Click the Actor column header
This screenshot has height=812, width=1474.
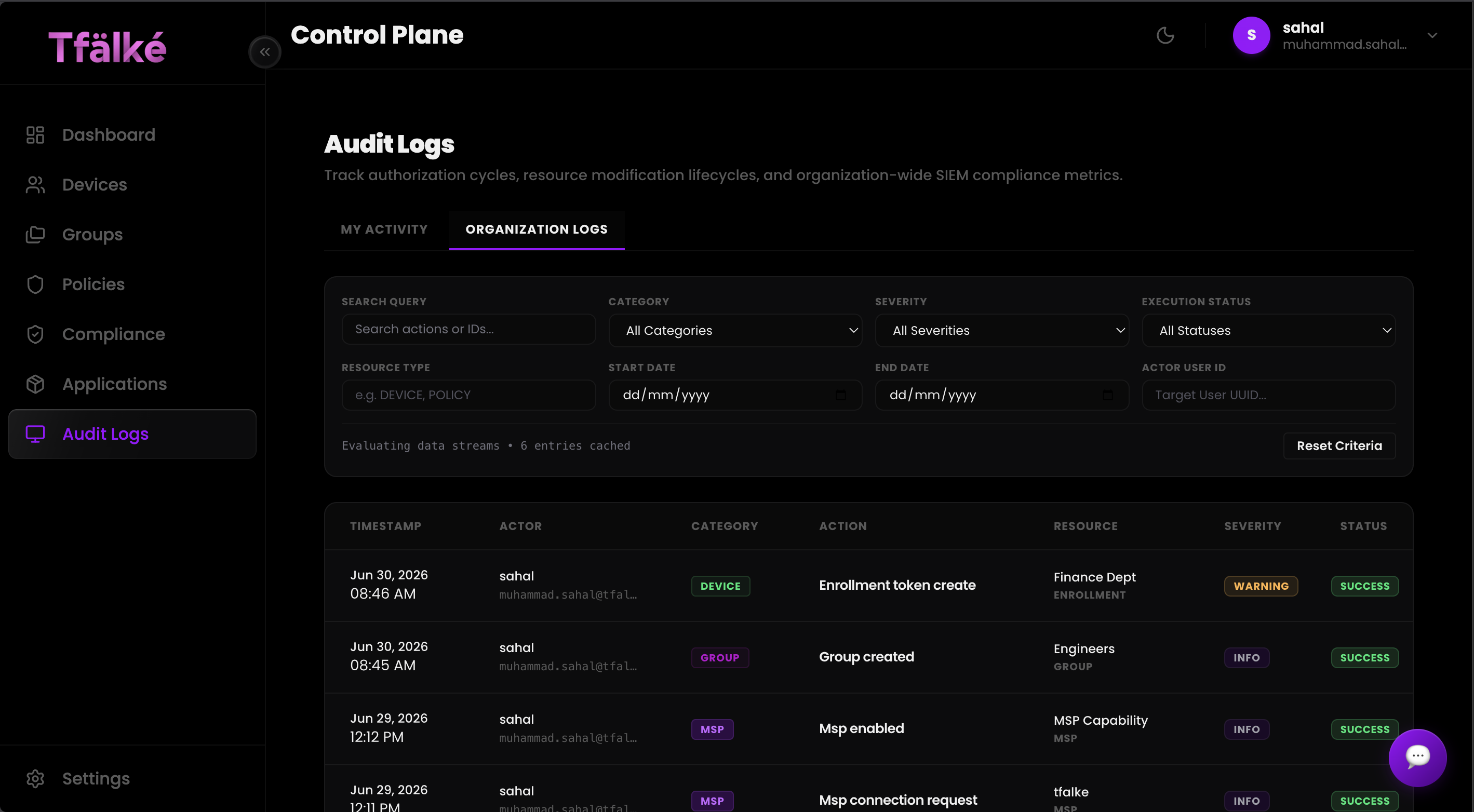click(x=520, y=526)
